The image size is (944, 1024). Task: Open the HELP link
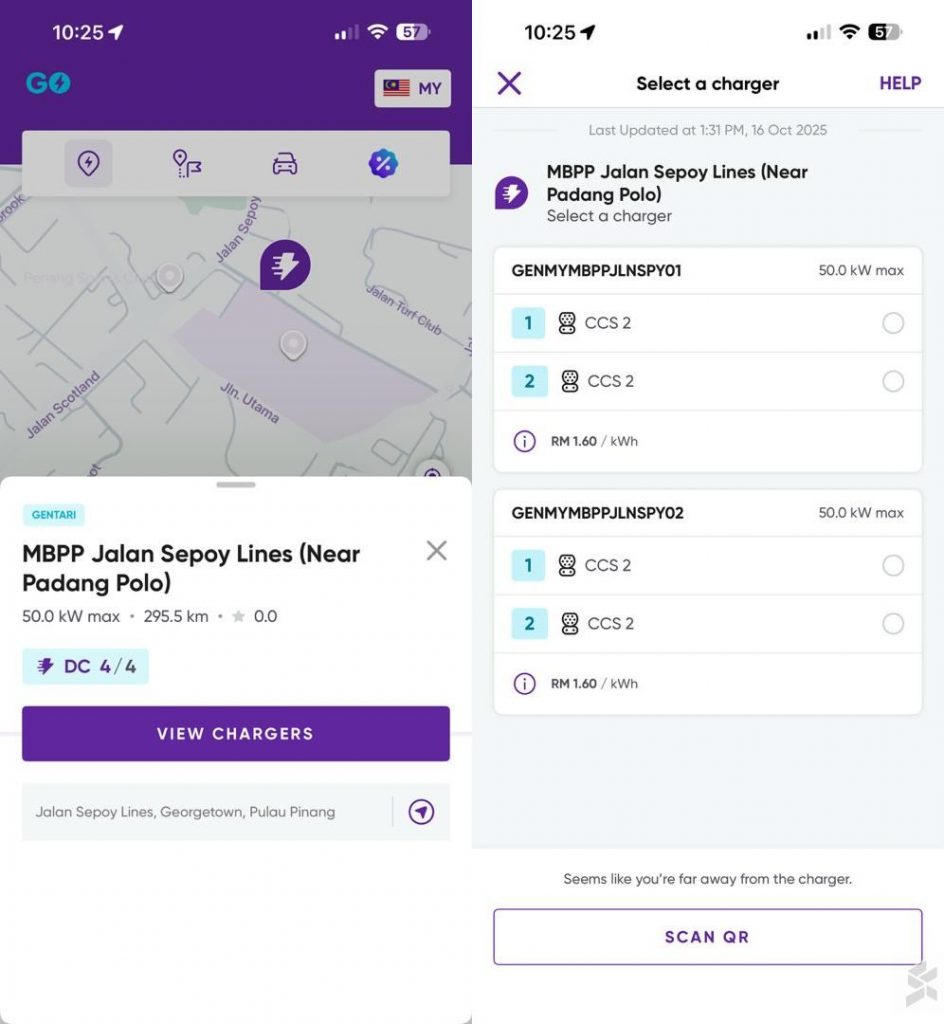899,83
